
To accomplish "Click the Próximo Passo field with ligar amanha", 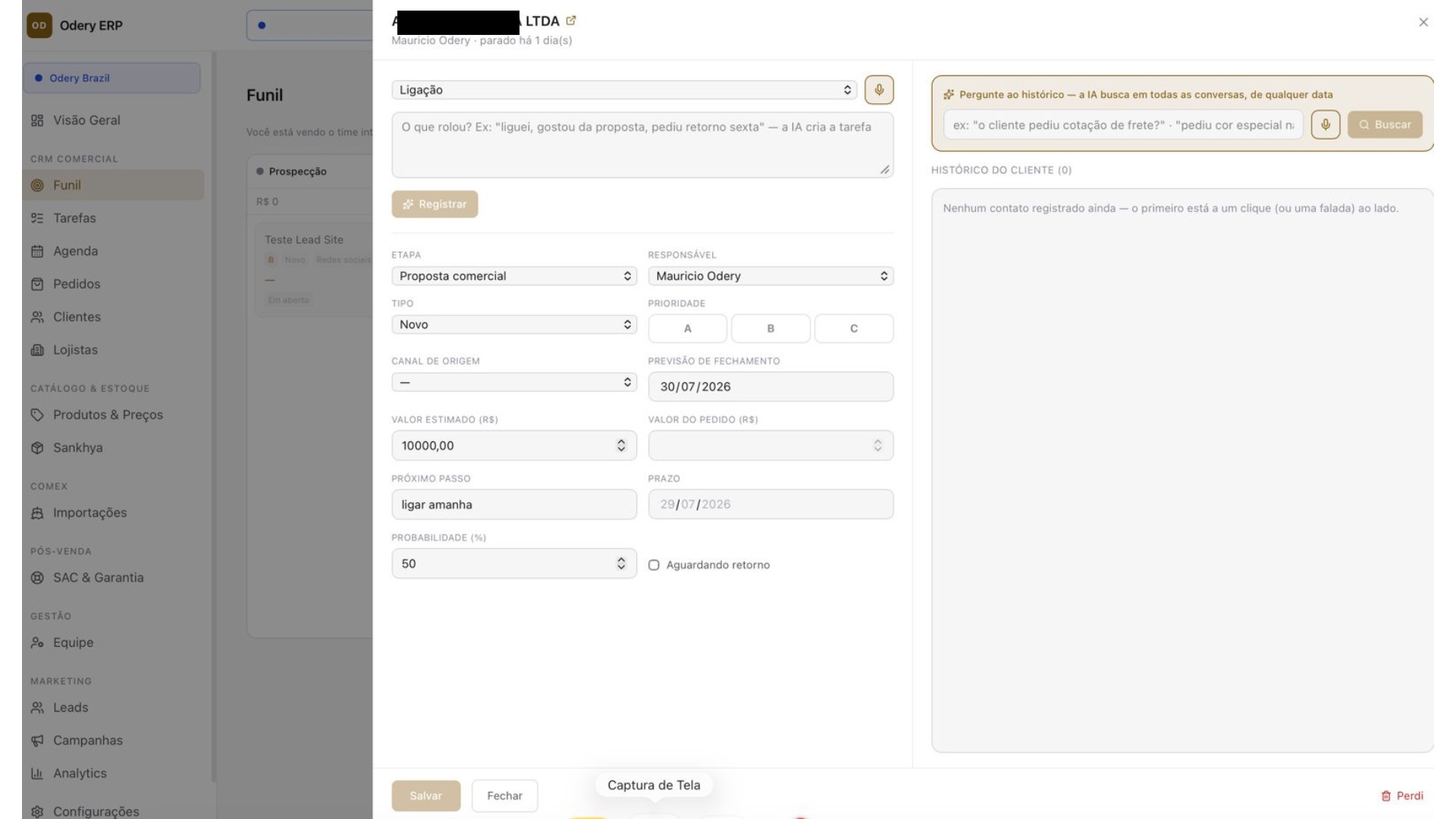I will (514, 504).
